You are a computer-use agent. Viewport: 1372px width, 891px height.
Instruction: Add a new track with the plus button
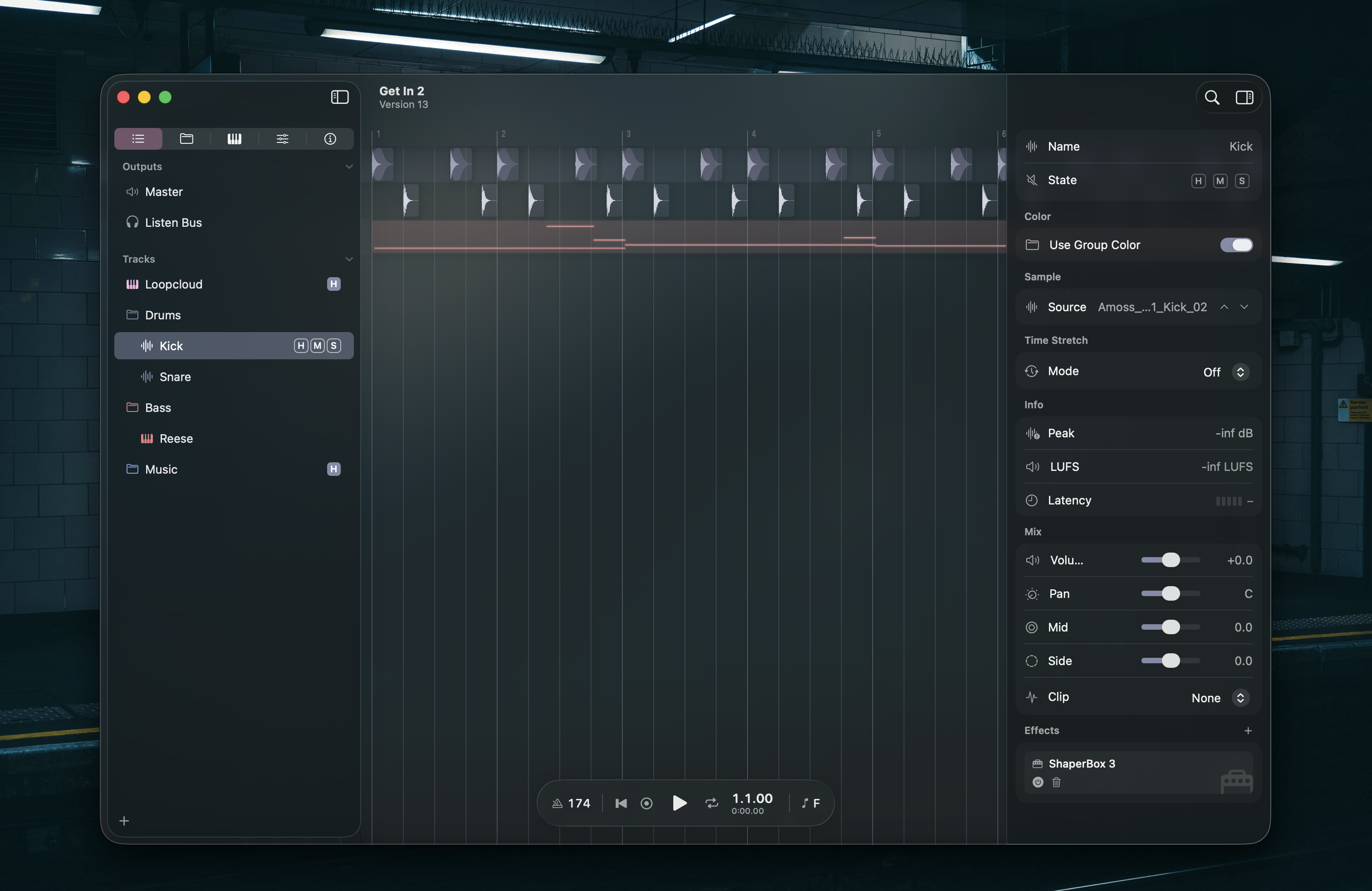tap(124, 821)
